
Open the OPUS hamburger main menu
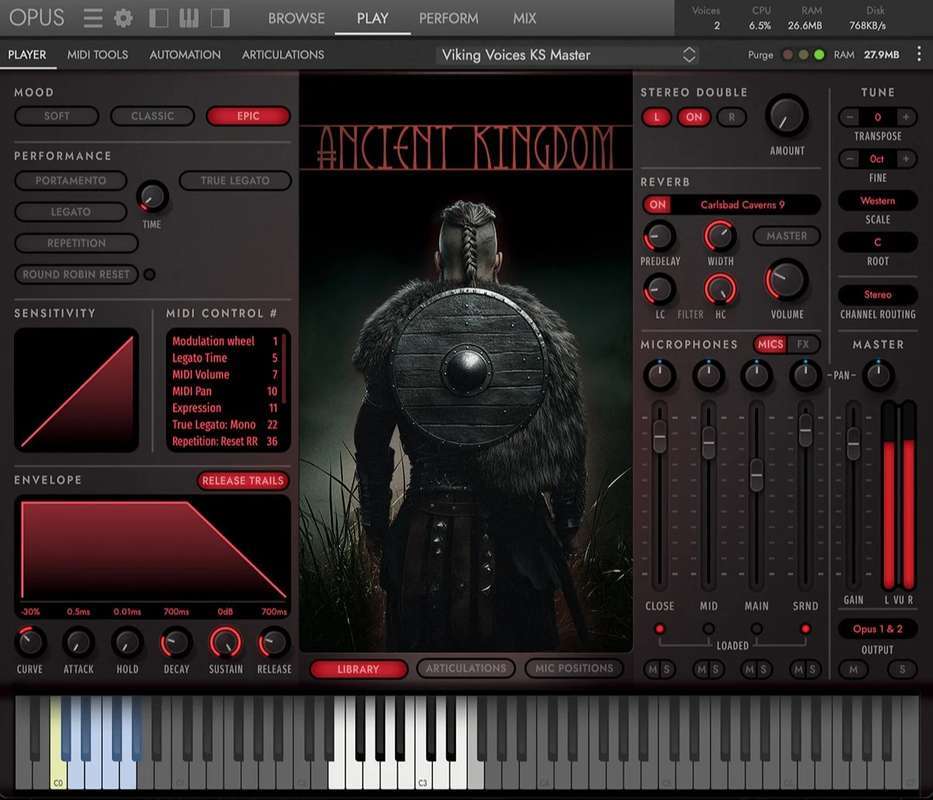(x=93, y=18)
